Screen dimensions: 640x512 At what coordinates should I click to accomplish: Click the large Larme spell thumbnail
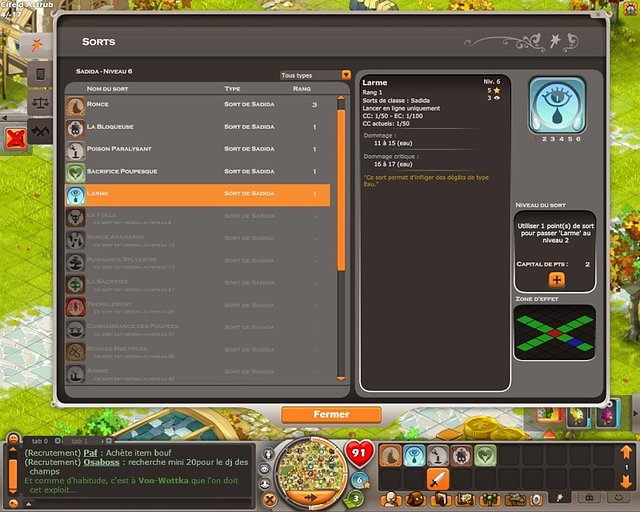coord(556,104)
